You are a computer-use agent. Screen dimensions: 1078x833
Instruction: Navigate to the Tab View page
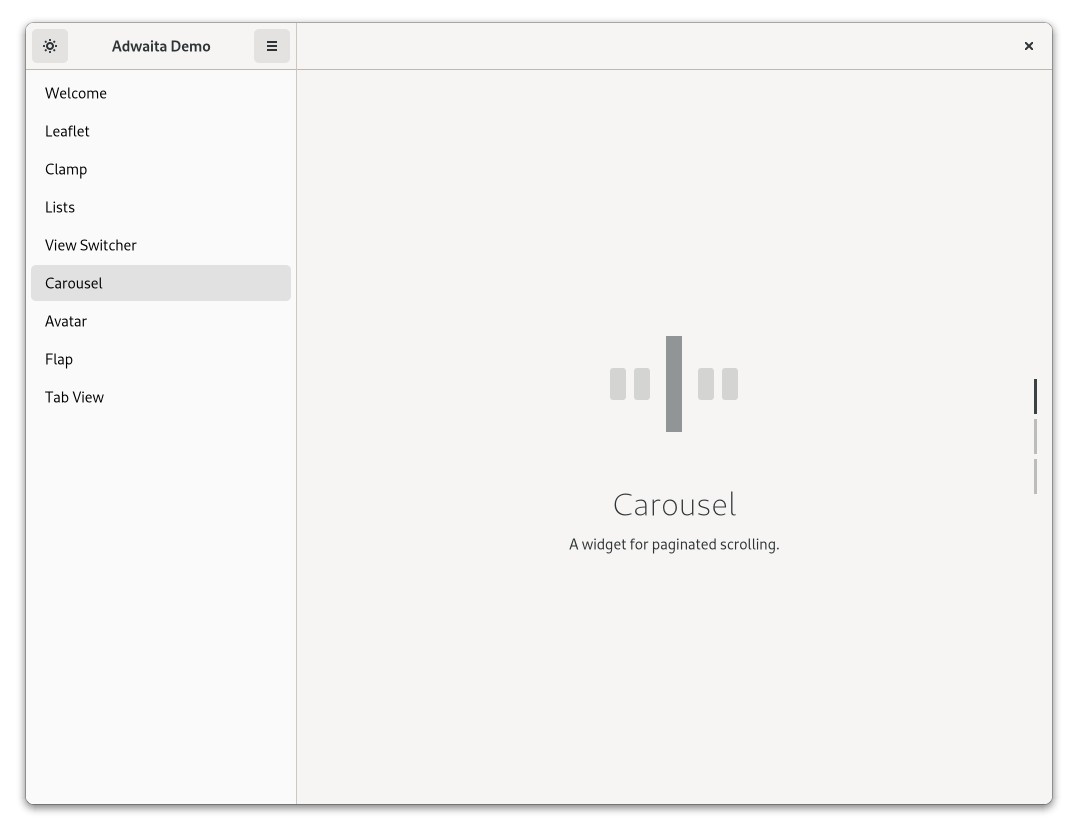click(74, 397)
